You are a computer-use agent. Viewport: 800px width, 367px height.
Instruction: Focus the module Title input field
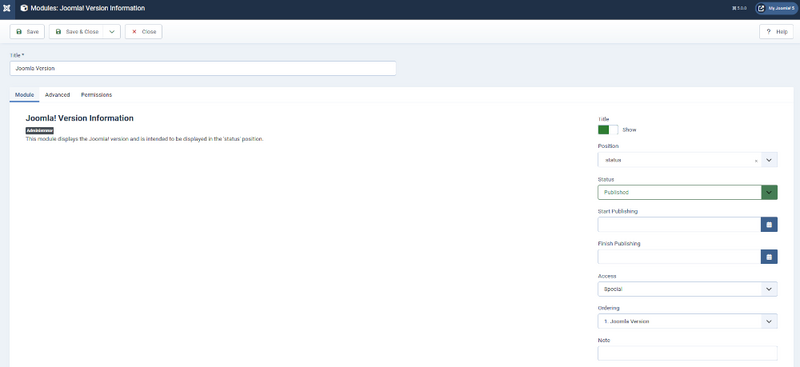pyautogui.click(x=203, y=68)
